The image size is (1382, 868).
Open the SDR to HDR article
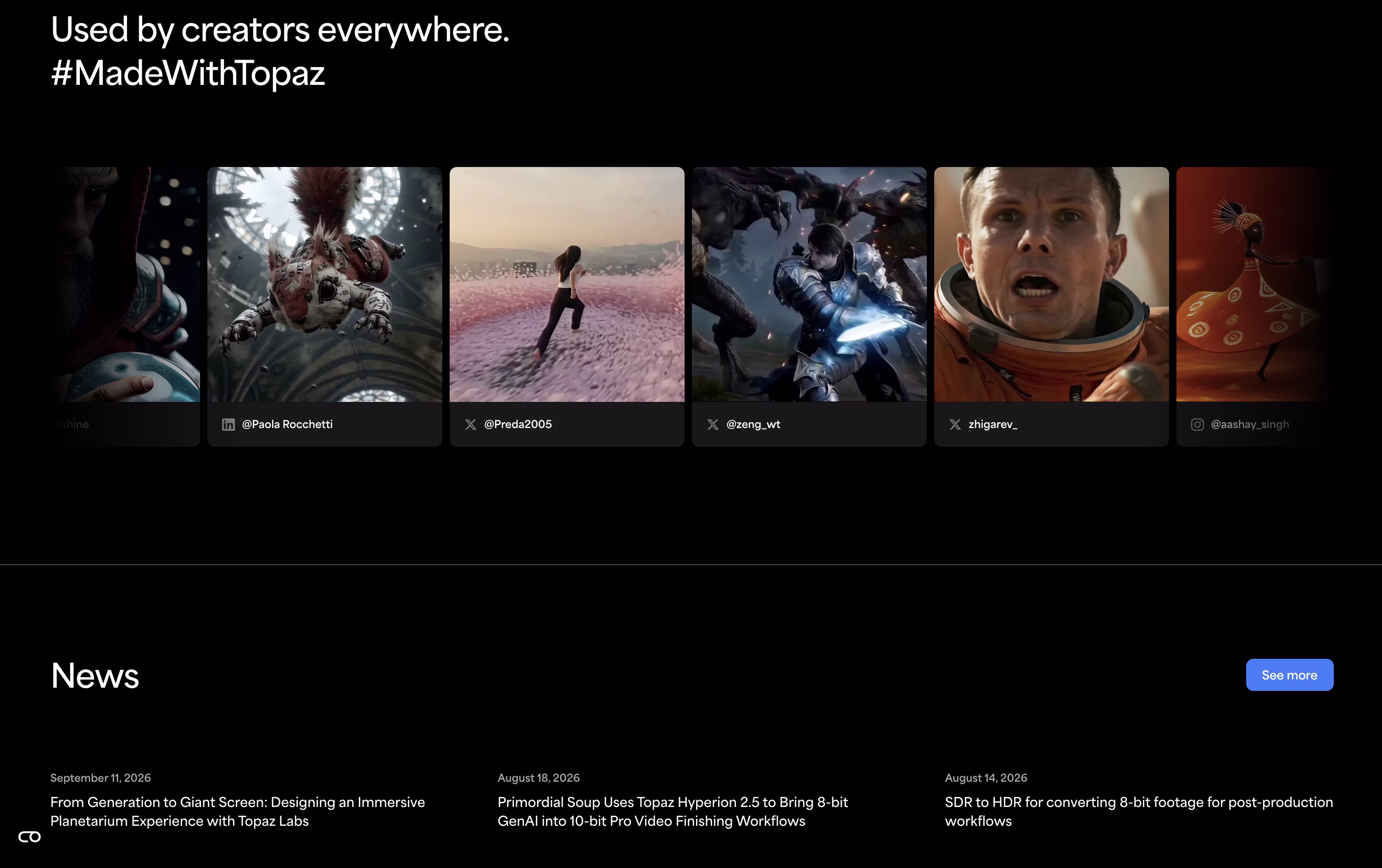pos(1139,812)
